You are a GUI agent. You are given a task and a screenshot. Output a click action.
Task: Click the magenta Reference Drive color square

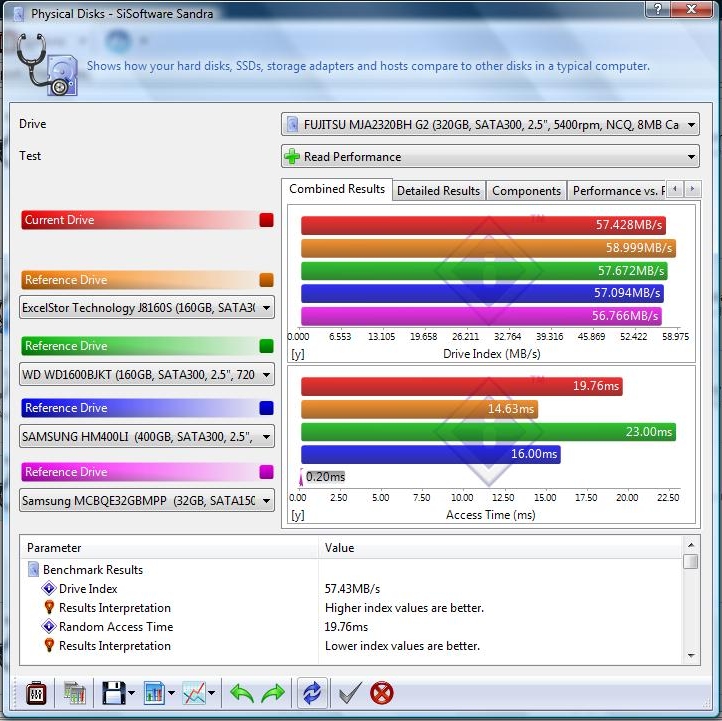(x=266, y=472)
